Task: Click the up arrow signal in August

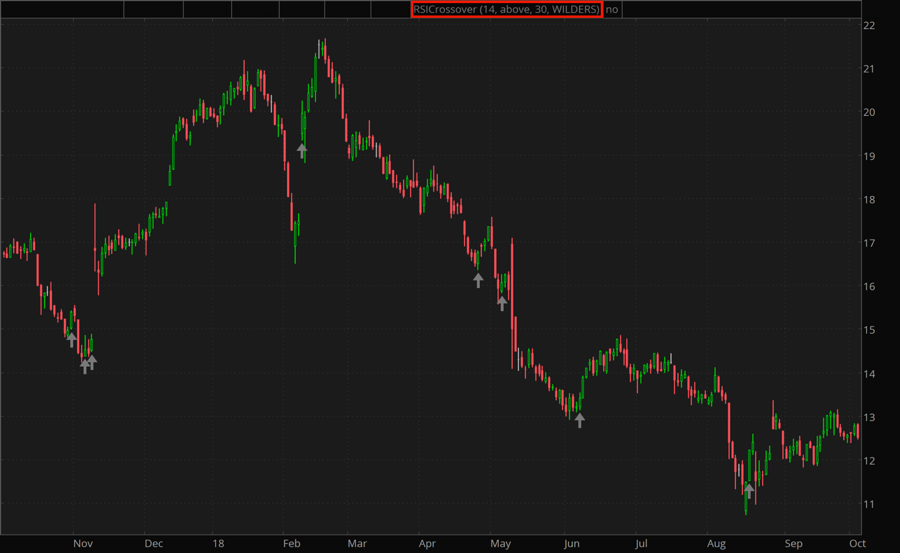Action: click(x=748, y=490)
